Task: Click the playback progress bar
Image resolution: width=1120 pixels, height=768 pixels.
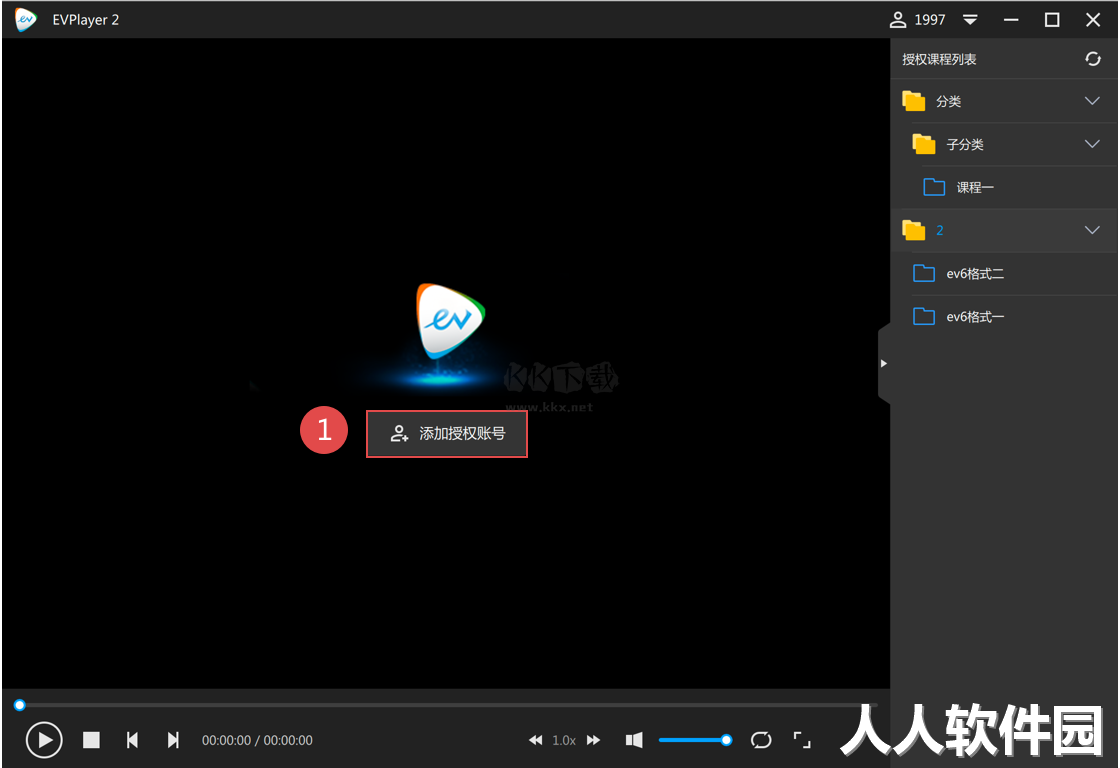Action: [446, 705]
